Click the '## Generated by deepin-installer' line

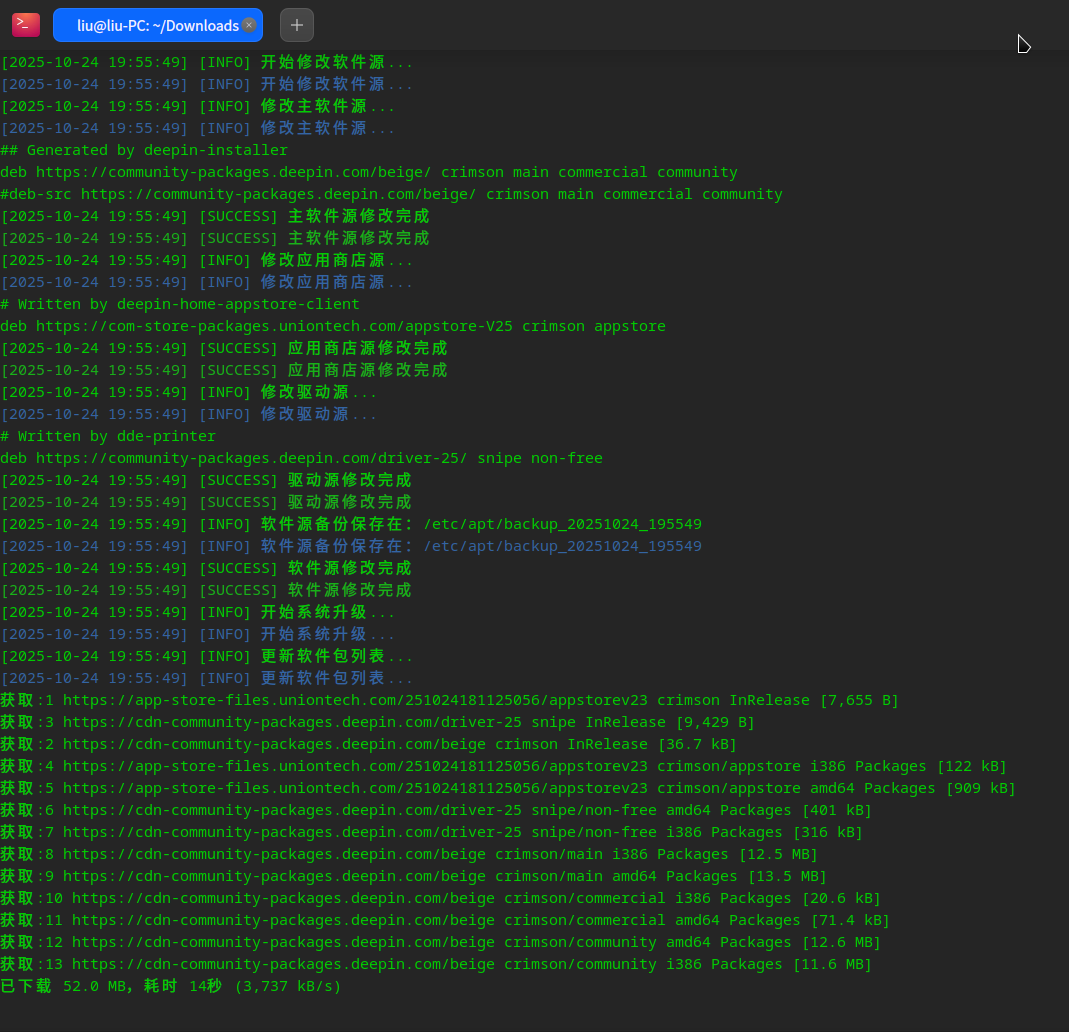click(144, 150)
